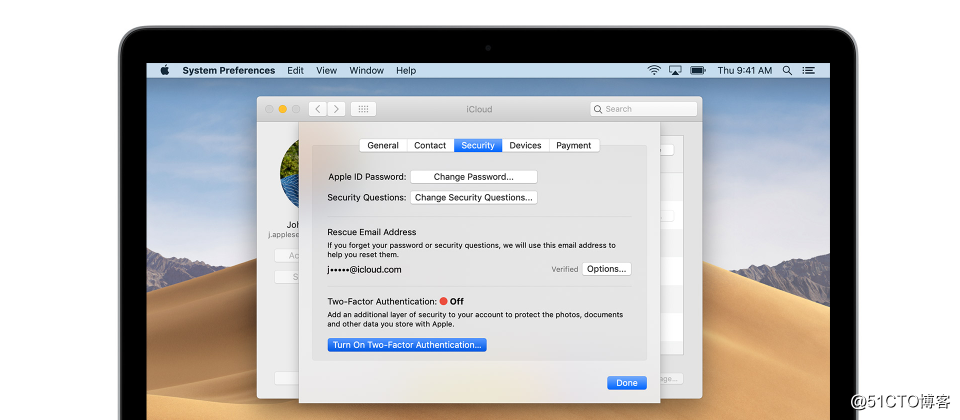This screenshot has height=420, width=960.
Task: Open the Edit menu
Action: 295,70
